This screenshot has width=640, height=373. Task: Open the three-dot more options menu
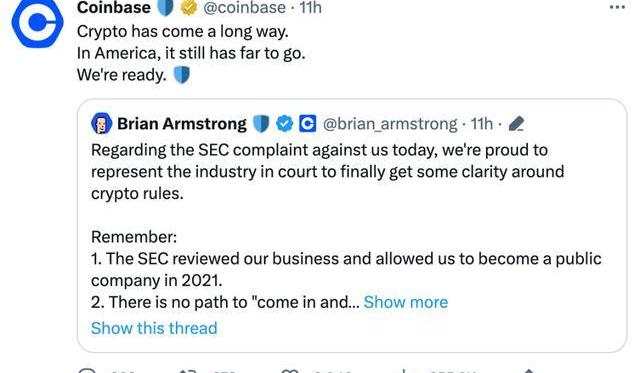[617, 7]
